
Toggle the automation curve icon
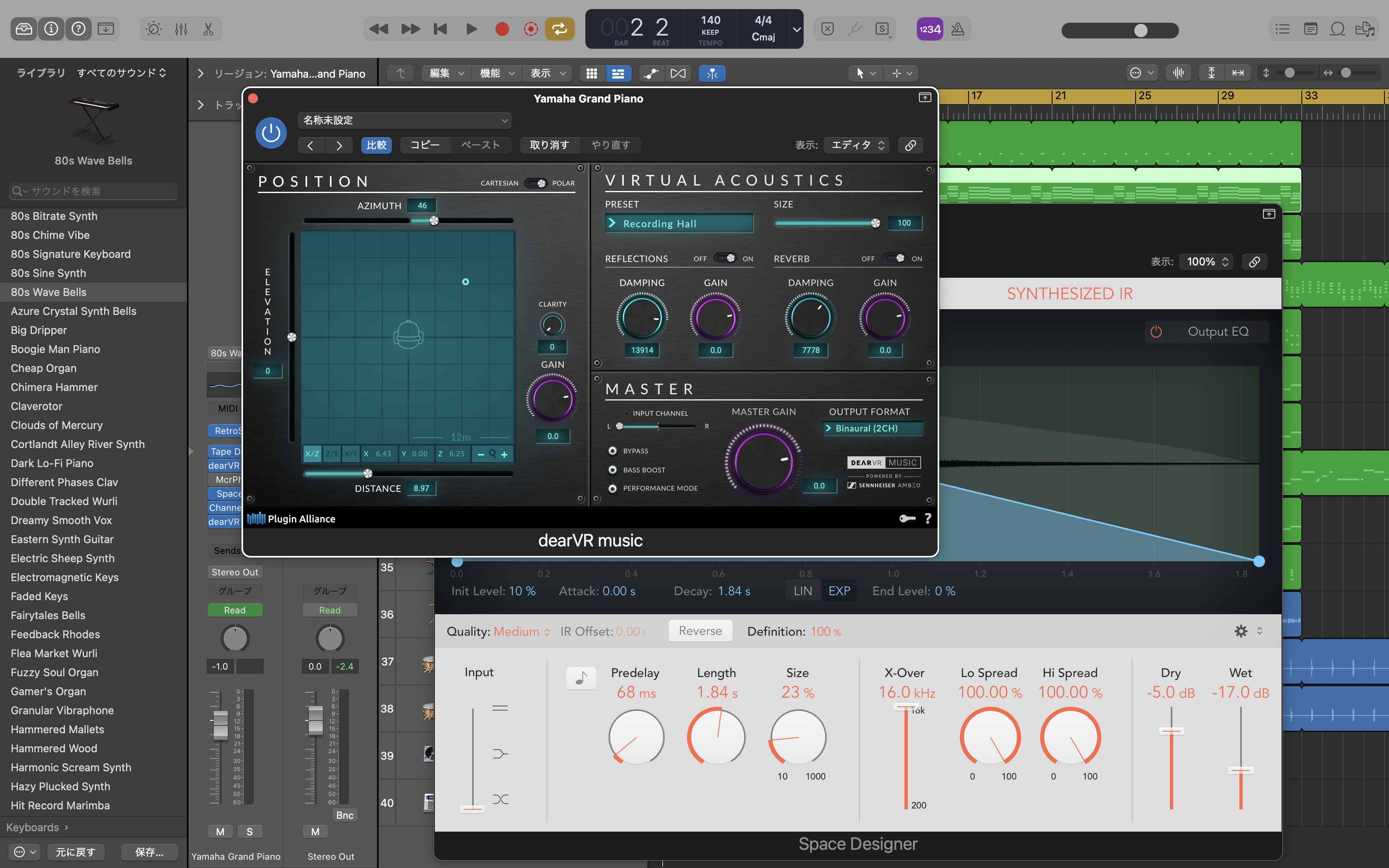(x=651, y=74)
